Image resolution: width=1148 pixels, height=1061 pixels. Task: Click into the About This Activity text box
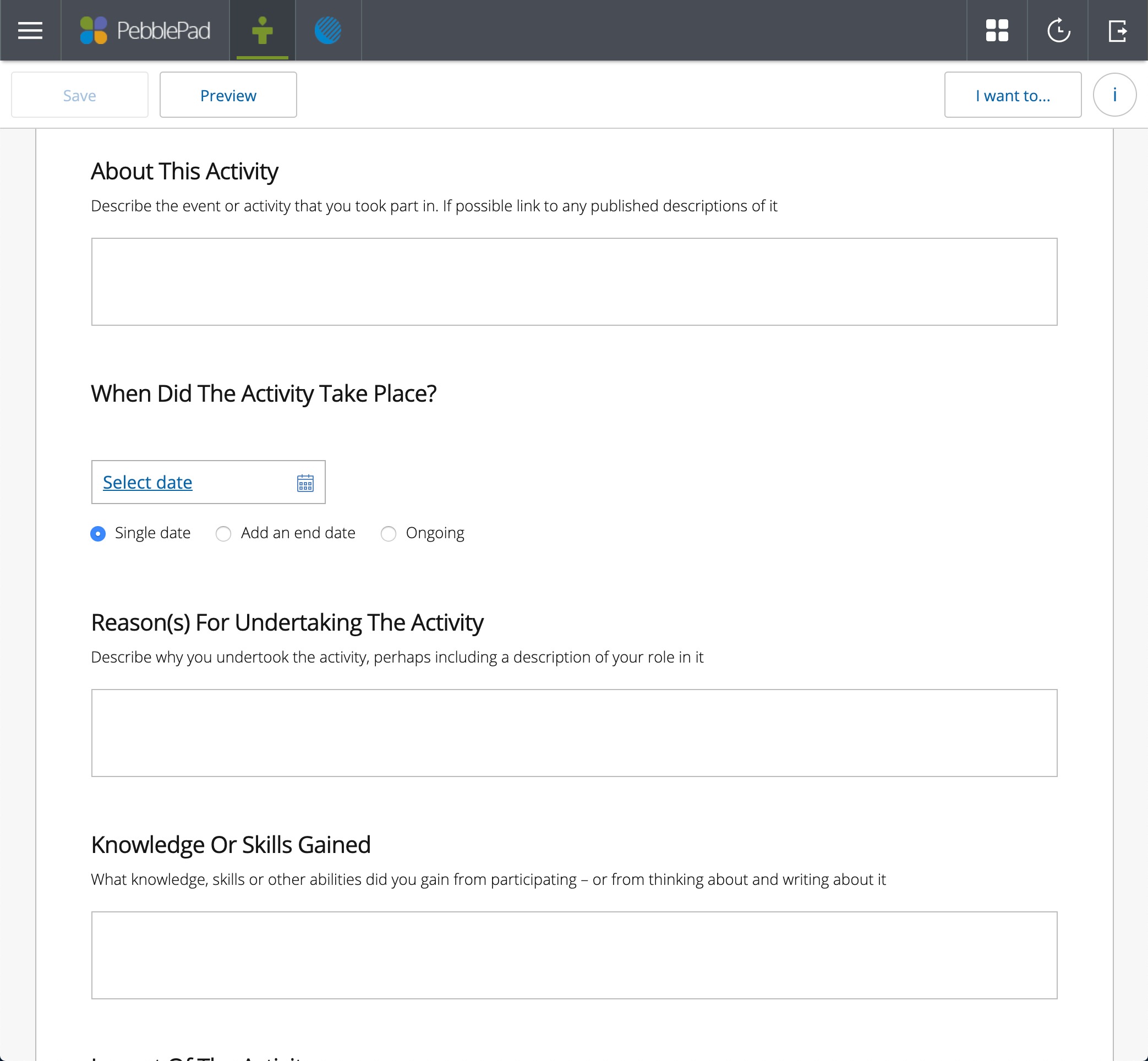tap(573, 281)
